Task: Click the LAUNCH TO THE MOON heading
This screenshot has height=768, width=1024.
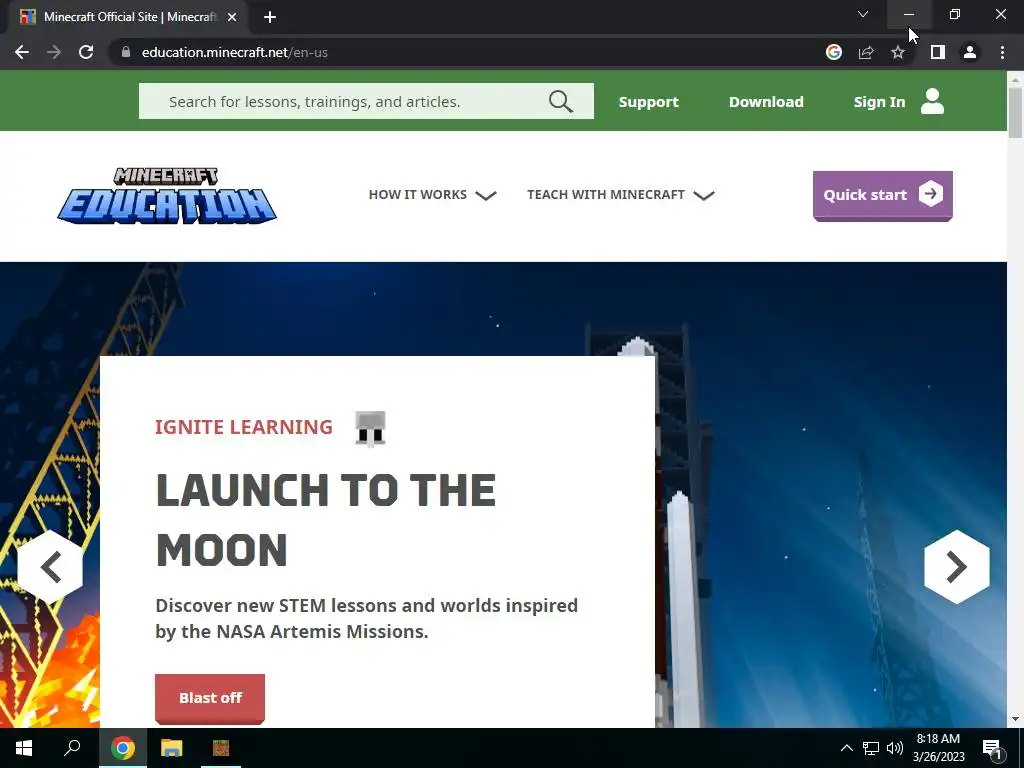Action: [x=326, y=519]
